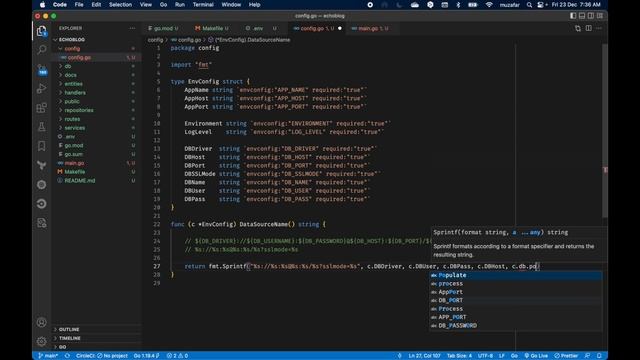
Task: Select DB_PASSWORD autocomplete suggestion
Action: tap(516, 326)
